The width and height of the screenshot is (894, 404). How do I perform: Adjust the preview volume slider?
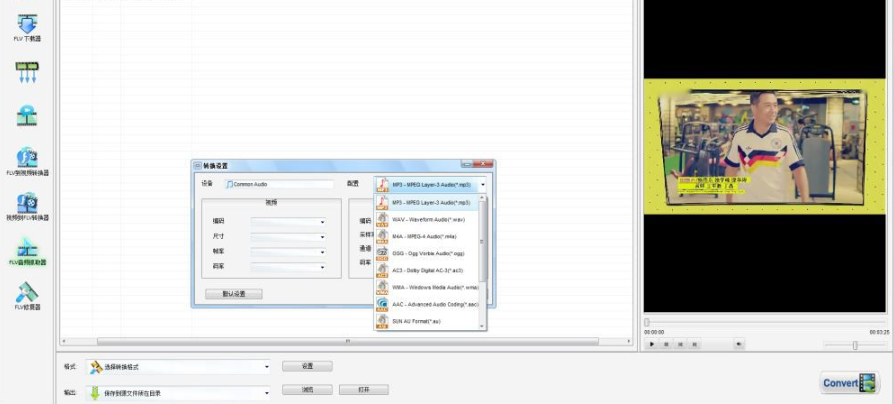coord(854,345)
